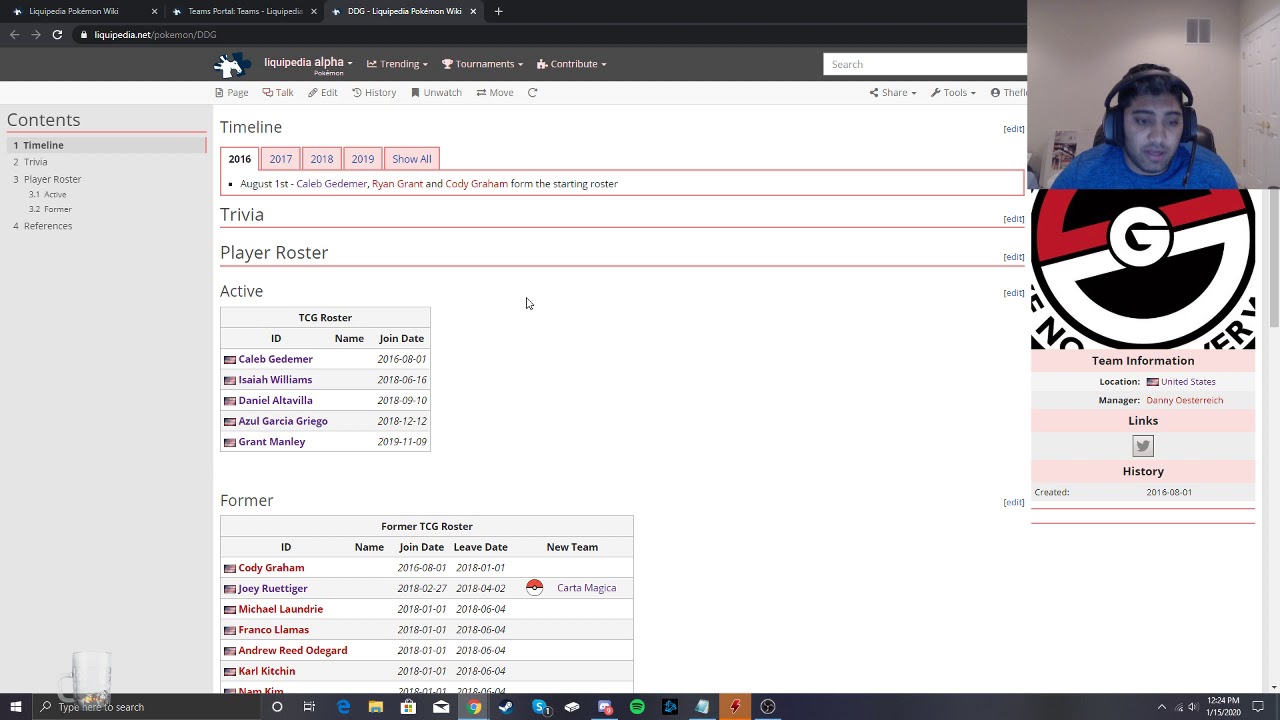Open the Trending dropdown menu
The height and width of the screenshot is (720, 1280).
click(397, 64)
